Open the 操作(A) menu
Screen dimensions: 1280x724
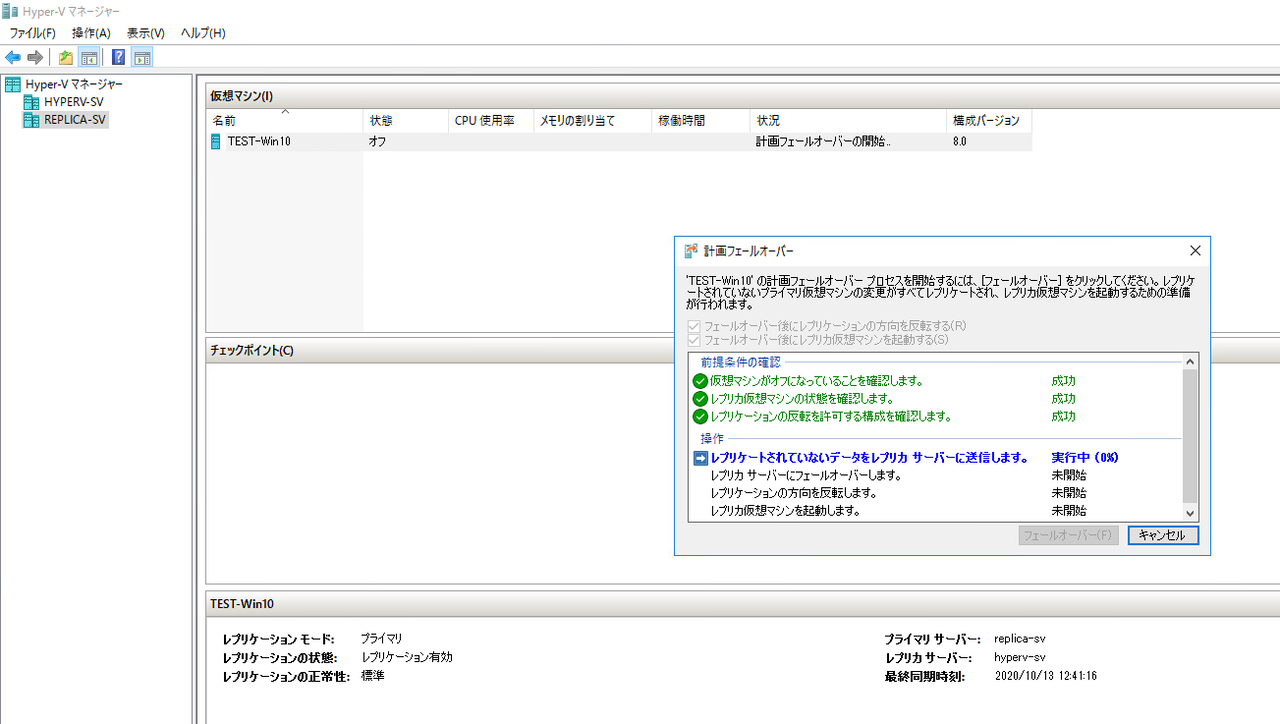(91, 33)
